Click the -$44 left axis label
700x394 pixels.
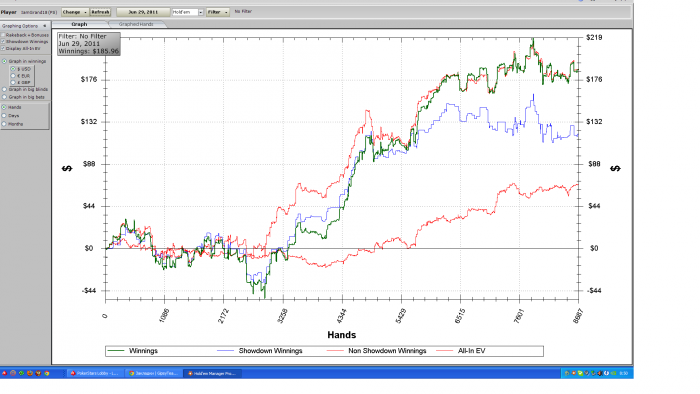[89, 290]
